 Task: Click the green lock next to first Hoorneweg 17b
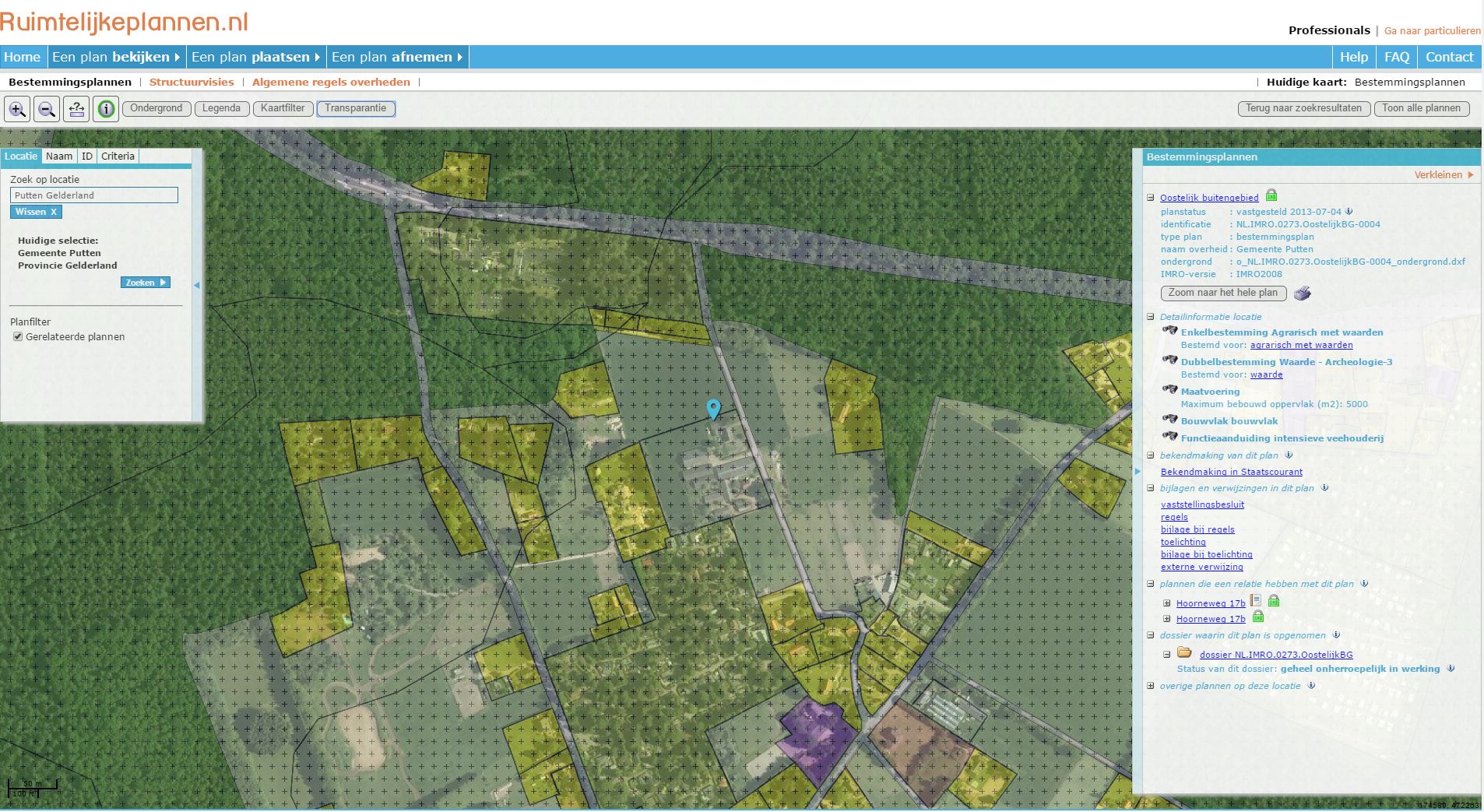(x=1274, y=601)
